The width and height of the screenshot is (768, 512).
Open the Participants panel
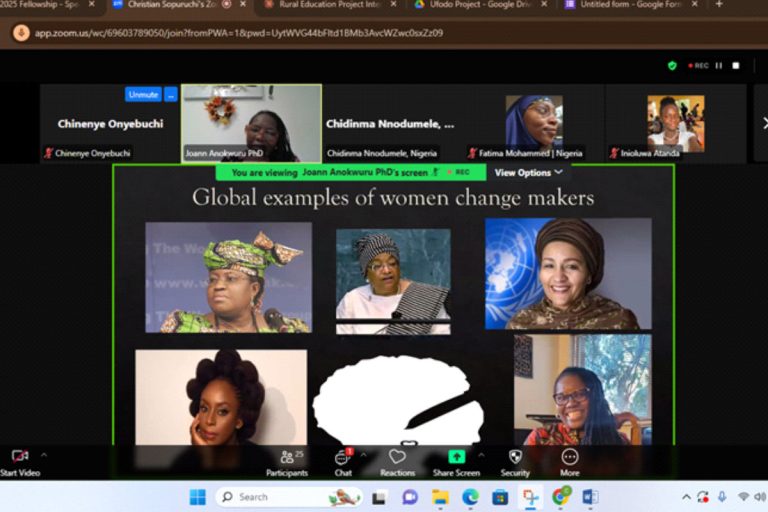click(287, 458)
